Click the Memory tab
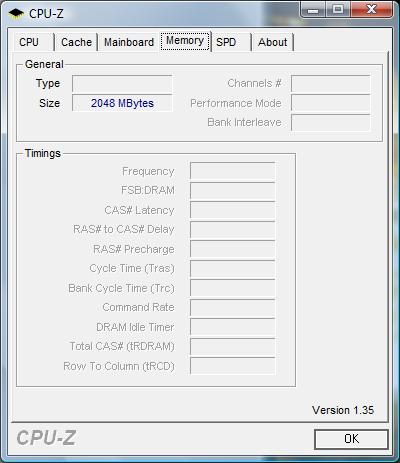 185,41
